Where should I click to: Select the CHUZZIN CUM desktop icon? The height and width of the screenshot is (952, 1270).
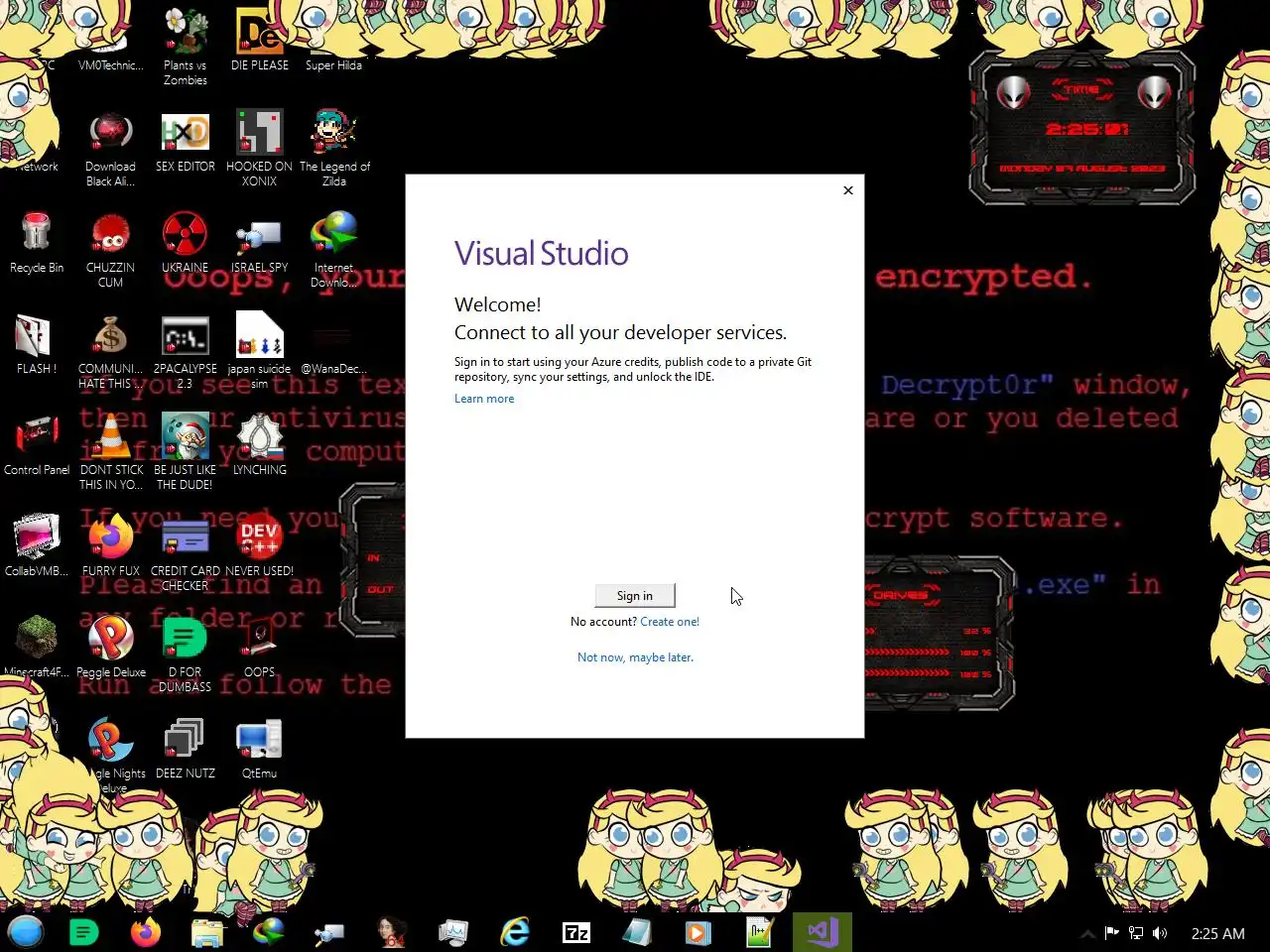[110, 250]
